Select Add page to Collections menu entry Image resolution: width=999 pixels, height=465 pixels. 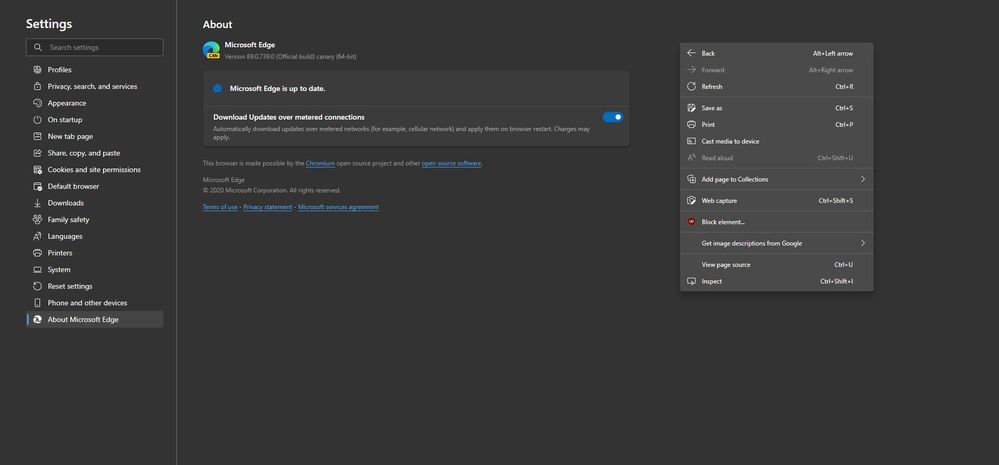coord(777,180)
